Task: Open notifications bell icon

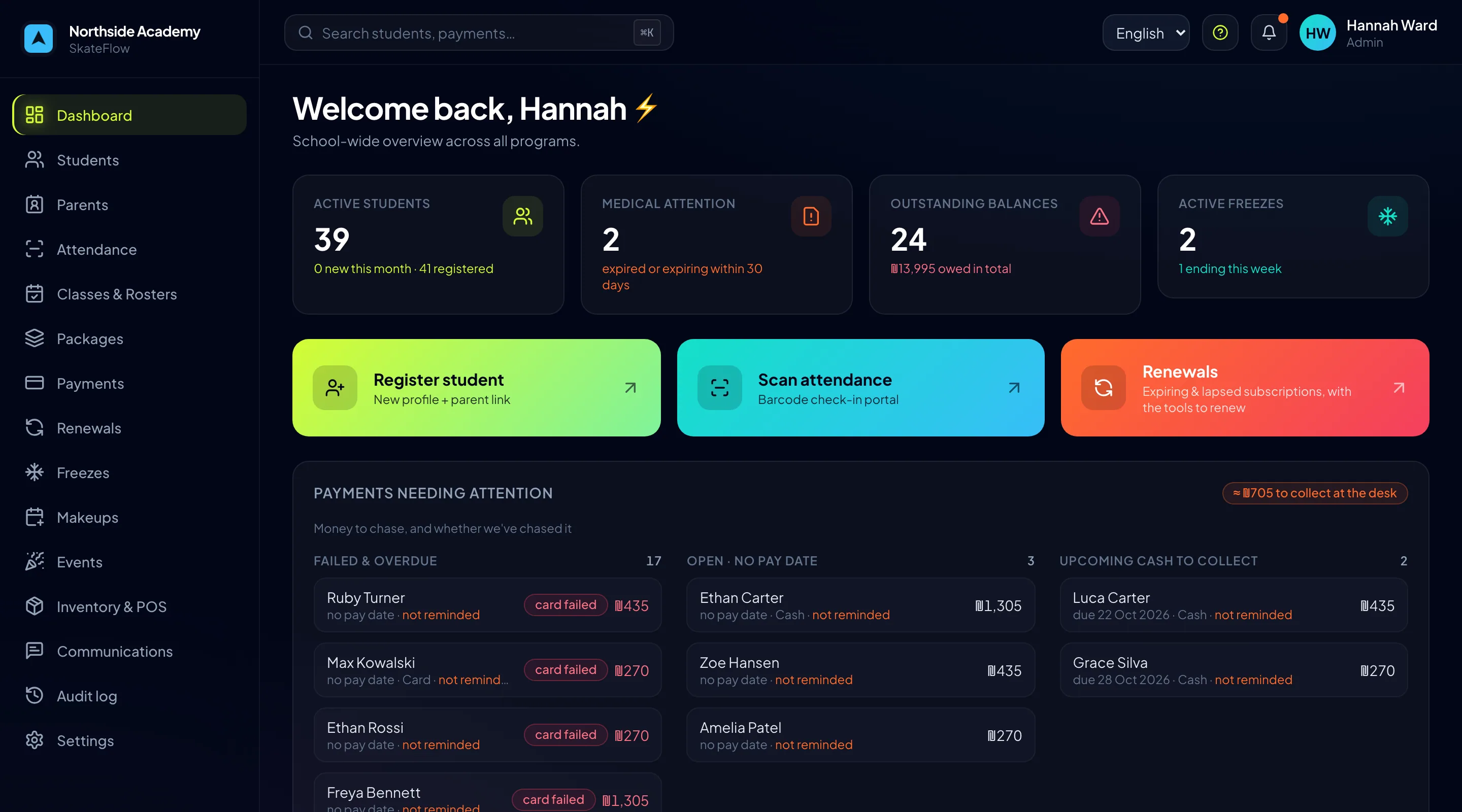Action: 1269,33
